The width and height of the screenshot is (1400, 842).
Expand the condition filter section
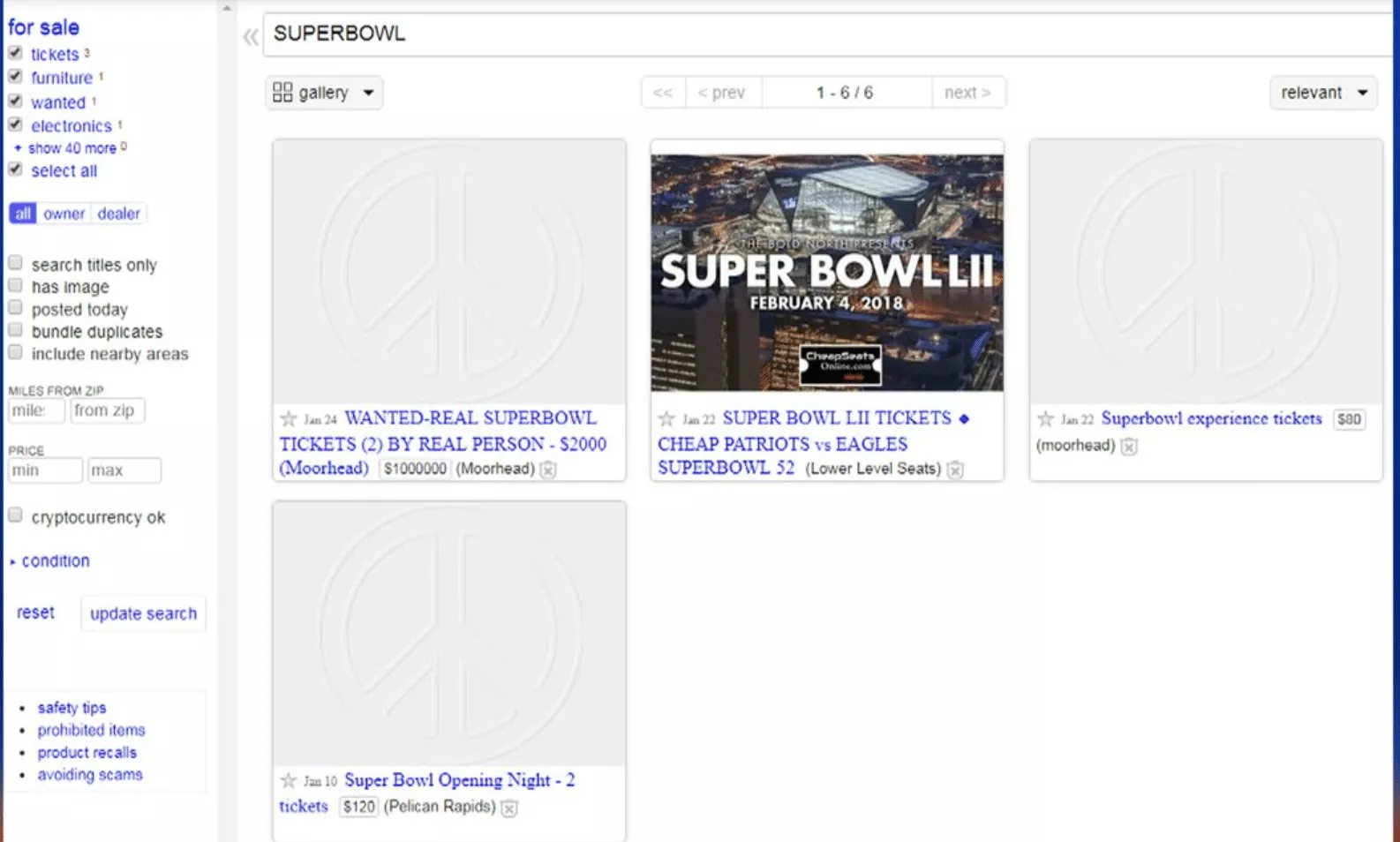pos(55,561)
